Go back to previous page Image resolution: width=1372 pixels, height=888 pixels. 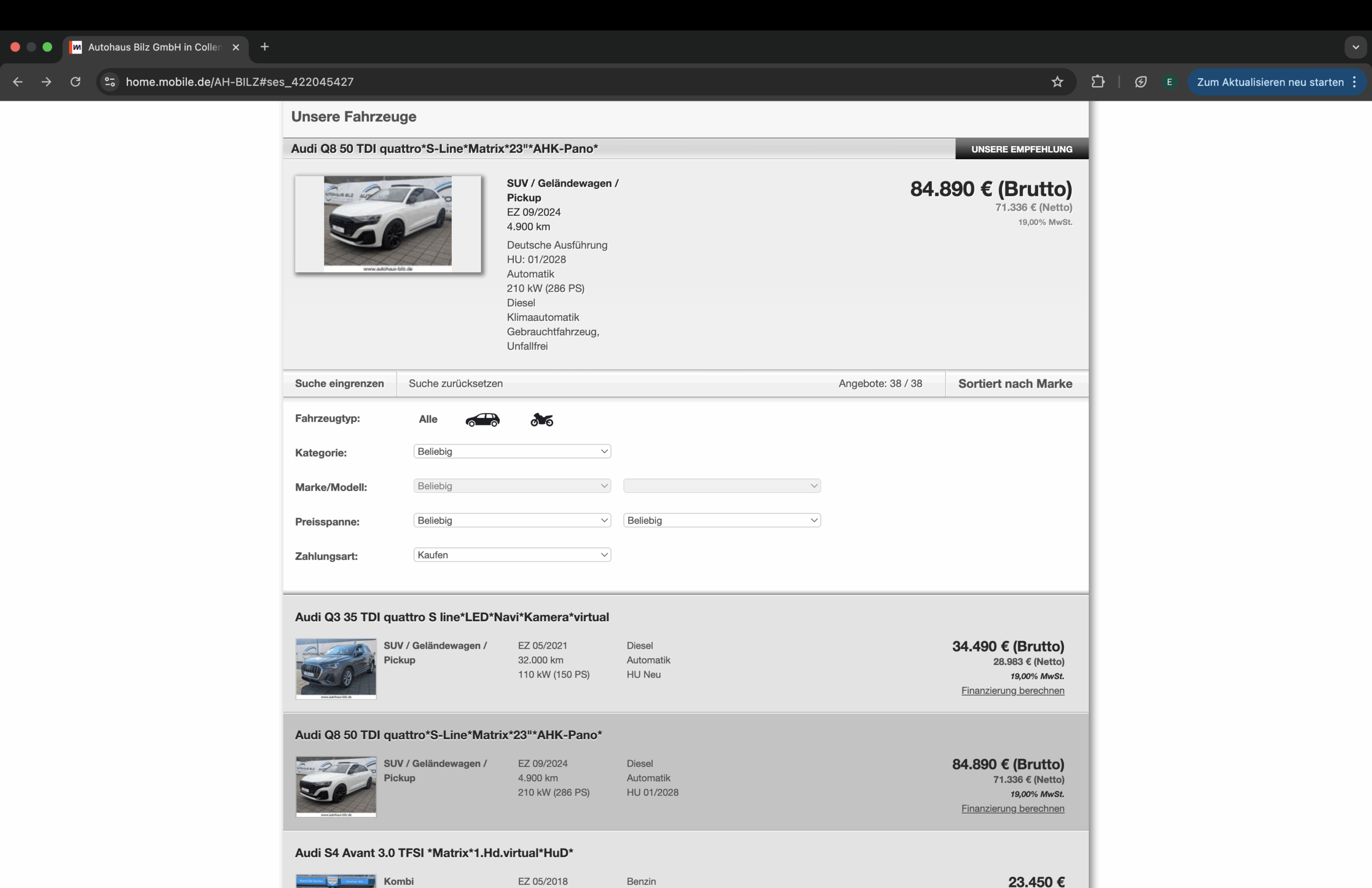tap(18, 82)
